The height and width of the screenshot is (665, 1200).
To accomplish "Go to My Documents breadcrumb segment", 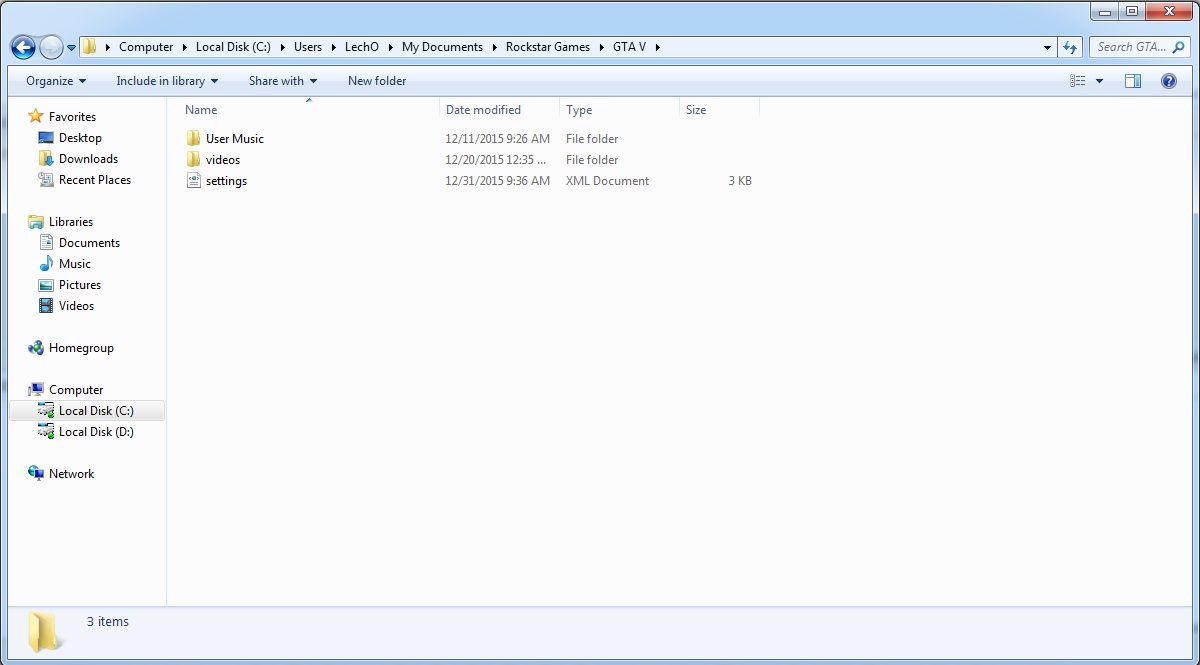I will (442, 47).
